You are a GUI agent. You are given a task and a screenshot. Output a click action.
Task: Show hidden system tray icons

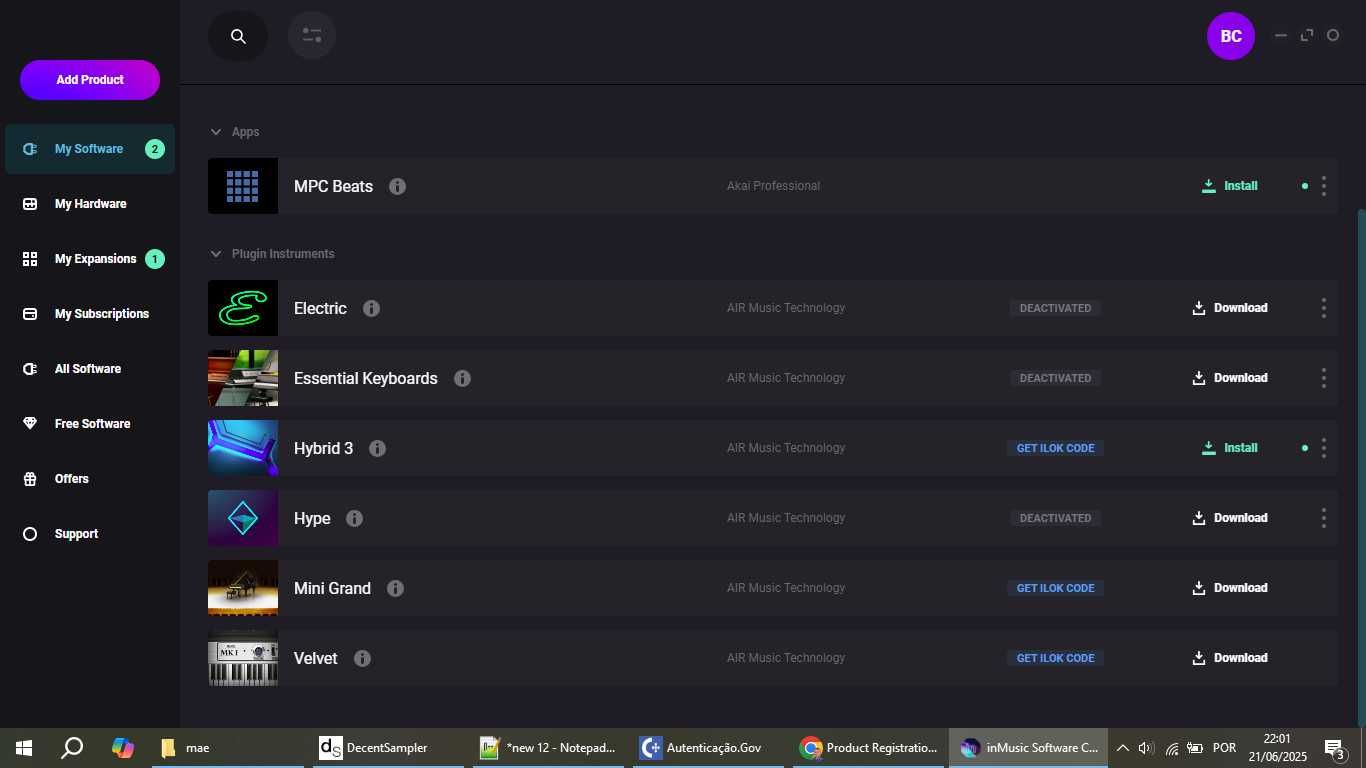[1122, 748]
